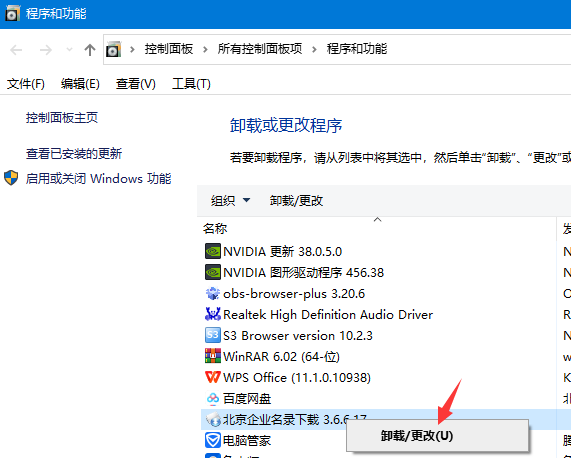Screen dimensions: 571x458
Task: Click the 北京企业名录下载 icon
Action: tap(213, 419)
